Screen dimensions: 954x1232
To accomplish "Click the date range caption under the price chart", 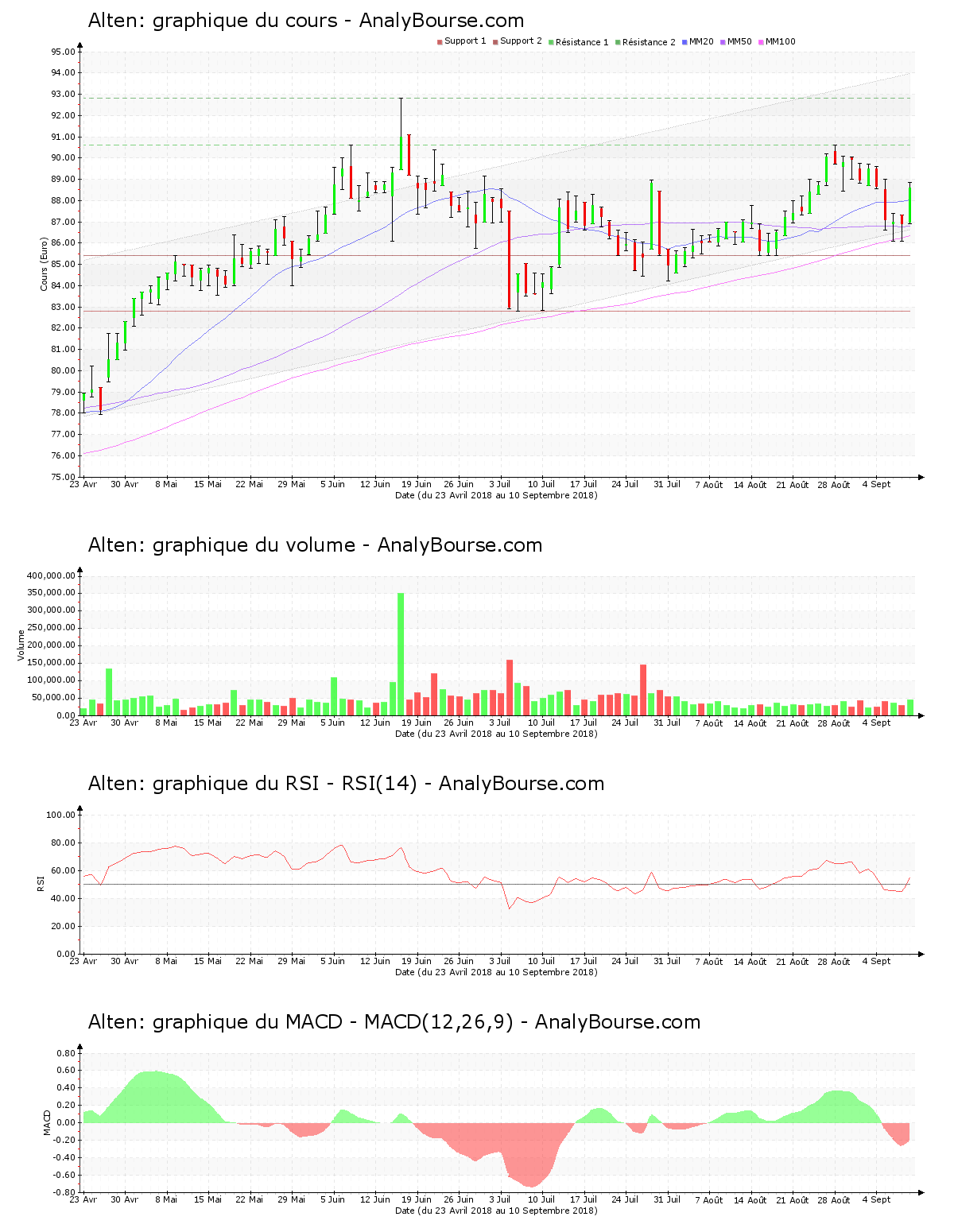I will pos(496,495).
